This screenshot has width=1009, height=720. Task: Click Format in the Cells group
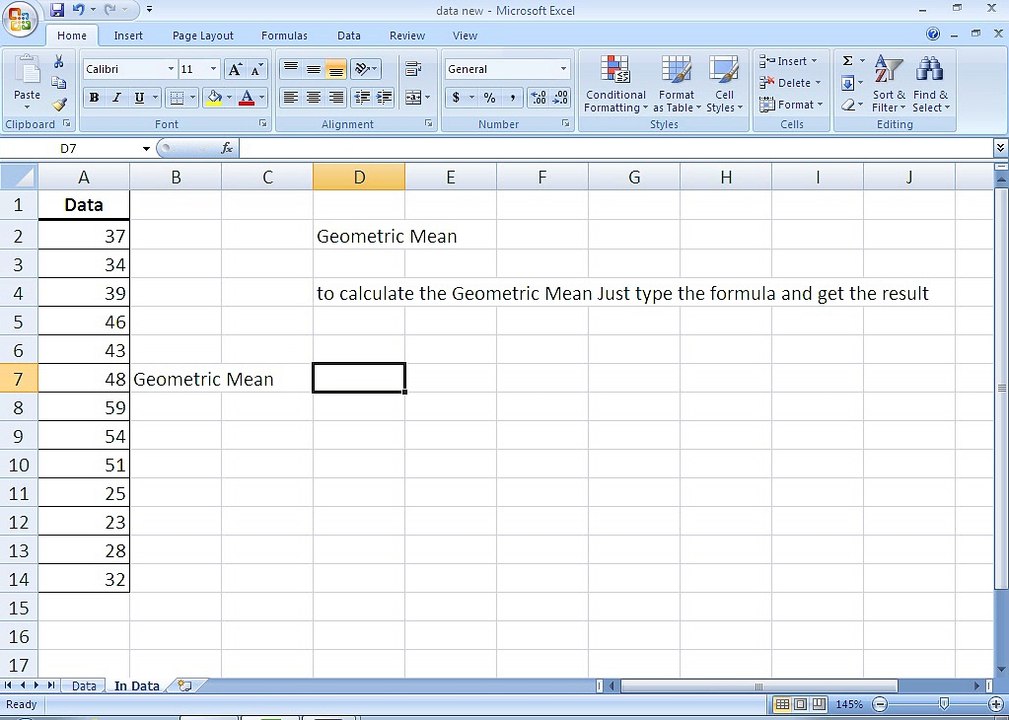(x=790, y=104)
